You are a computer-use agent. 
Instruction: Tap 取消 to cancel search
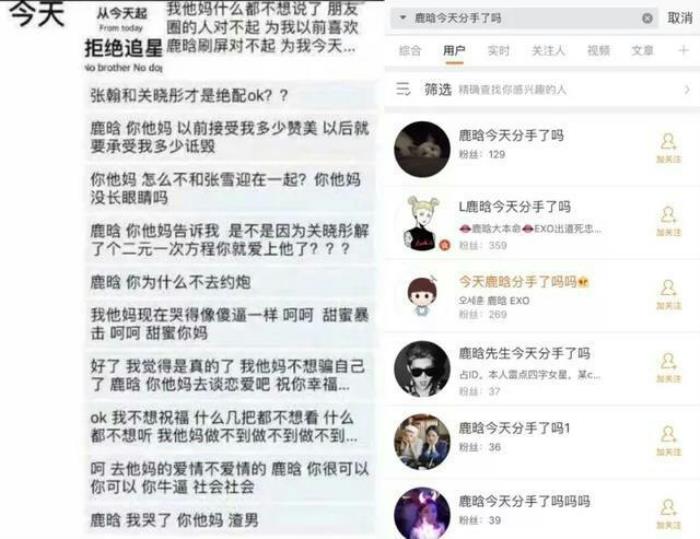coord(680,18)
